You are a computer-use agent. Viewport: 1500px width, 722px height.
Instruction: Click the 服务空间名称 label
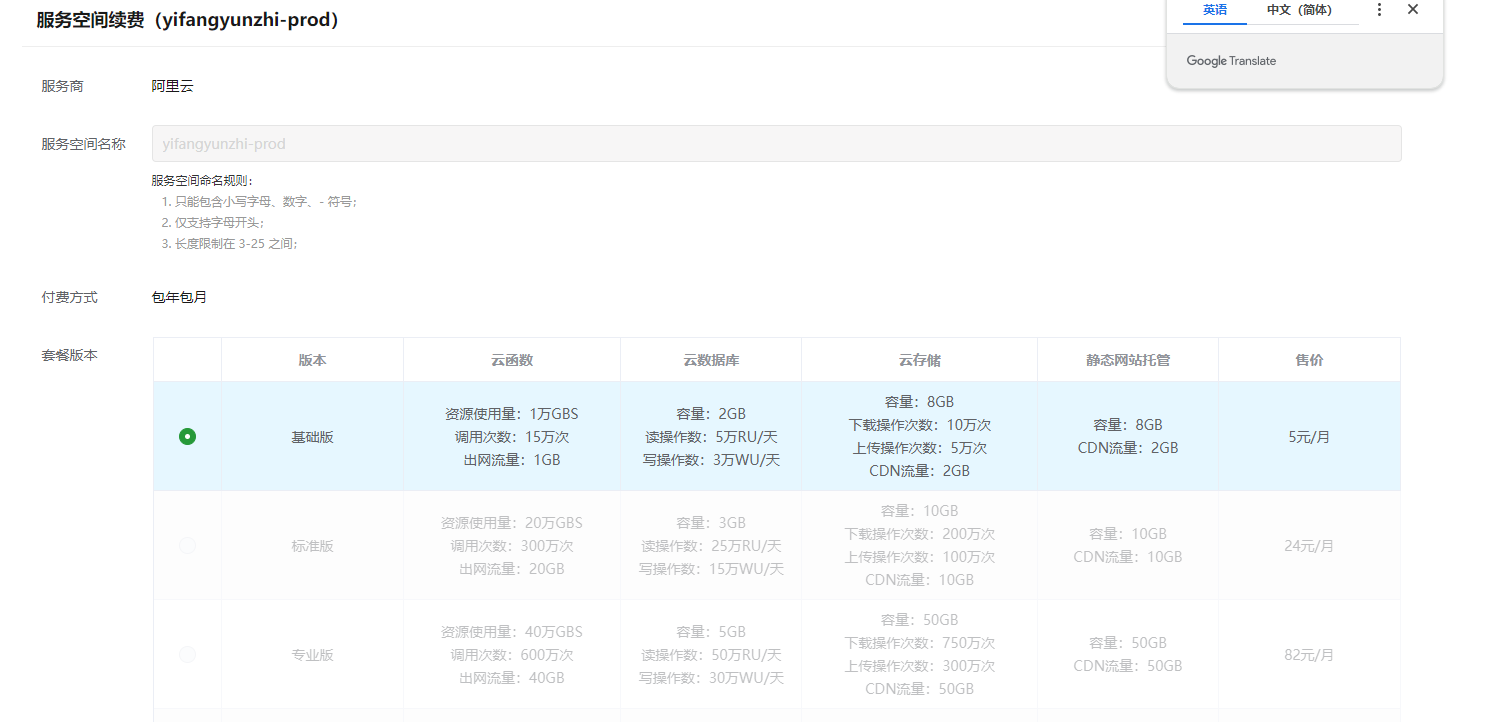pos(83,144)
